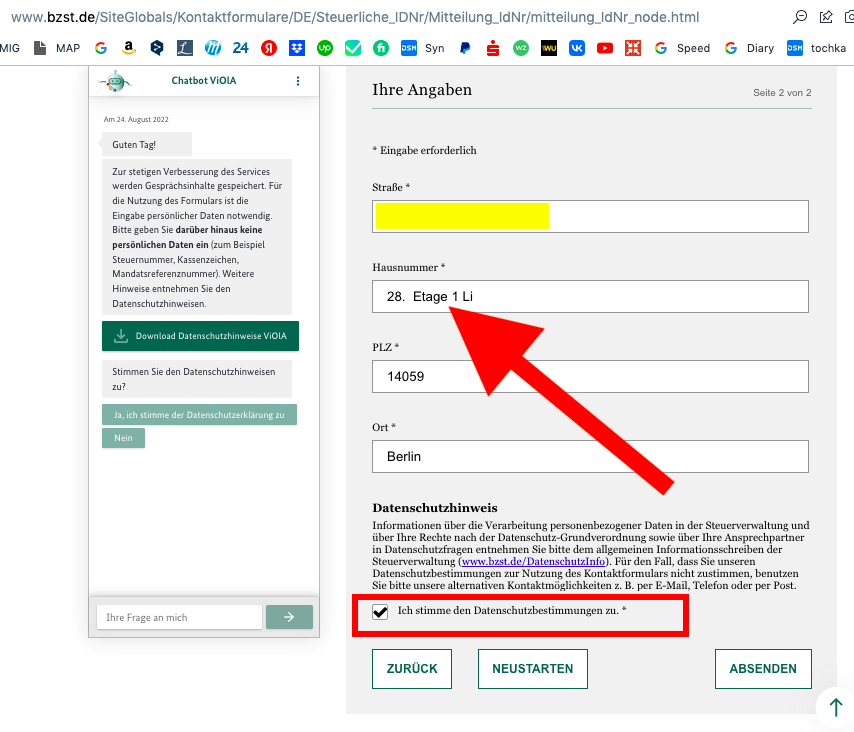854x732 pixels.
Task: Click inside the PLZ input field
Action: point(590,376)
